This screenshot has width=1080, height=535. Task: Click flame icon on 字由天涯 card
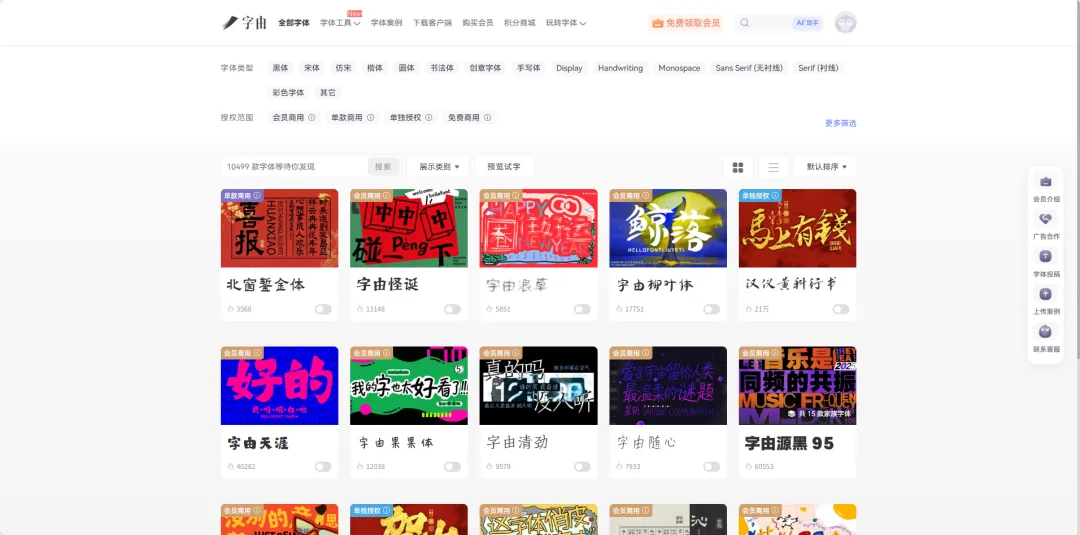231,466
